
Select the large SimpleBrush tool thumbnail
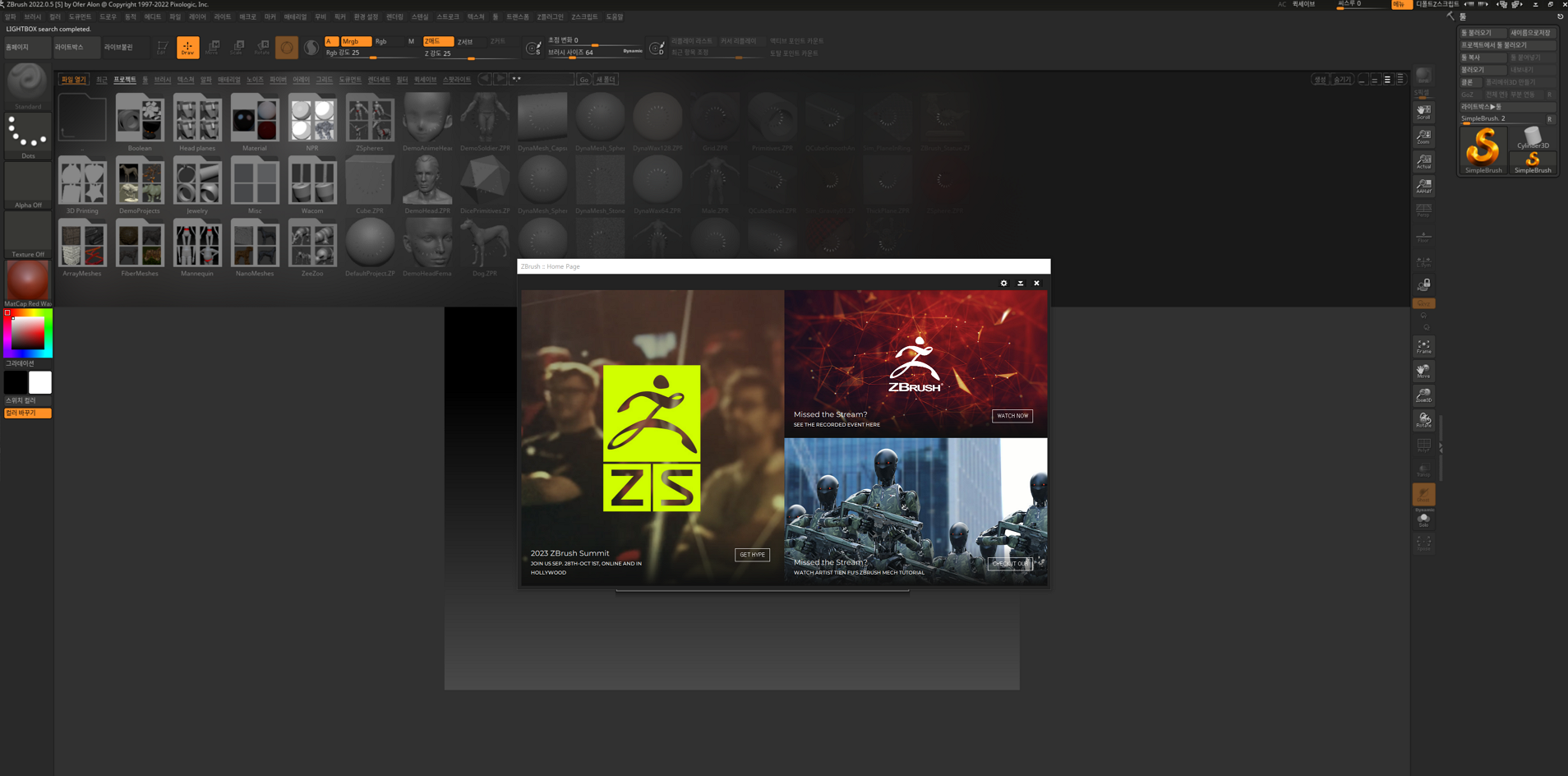click(1483, 150)
